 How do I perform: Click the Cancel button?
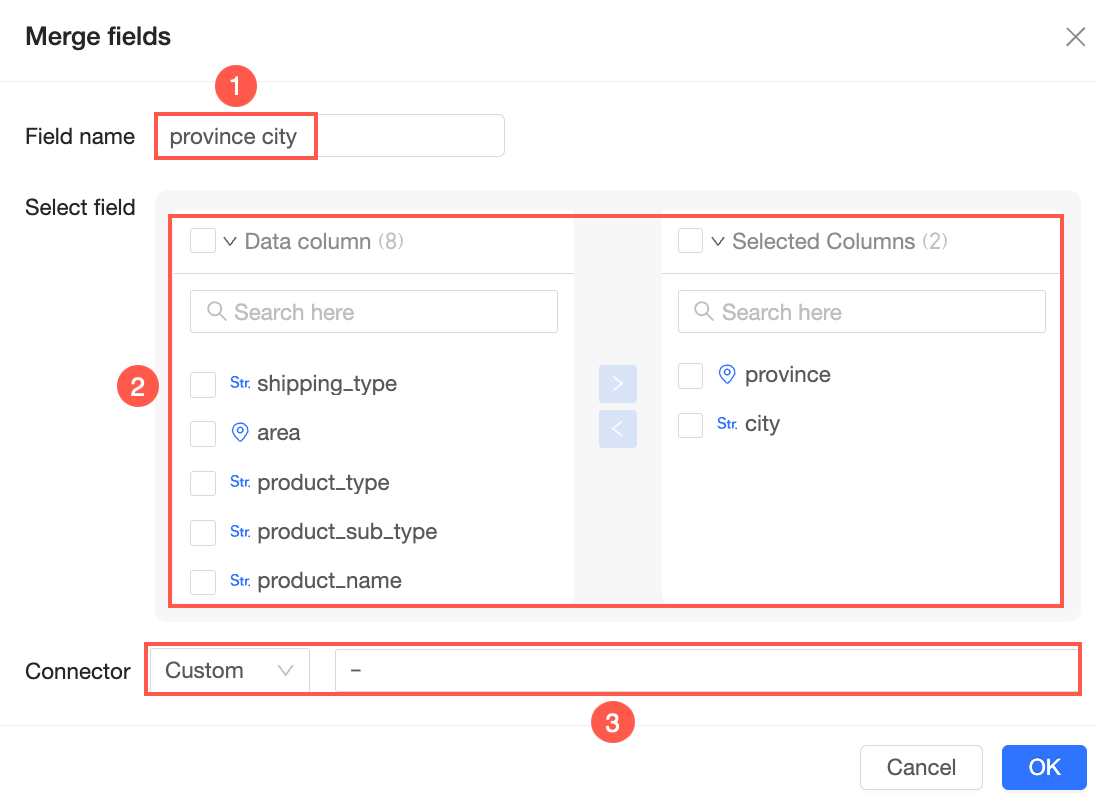921,767
